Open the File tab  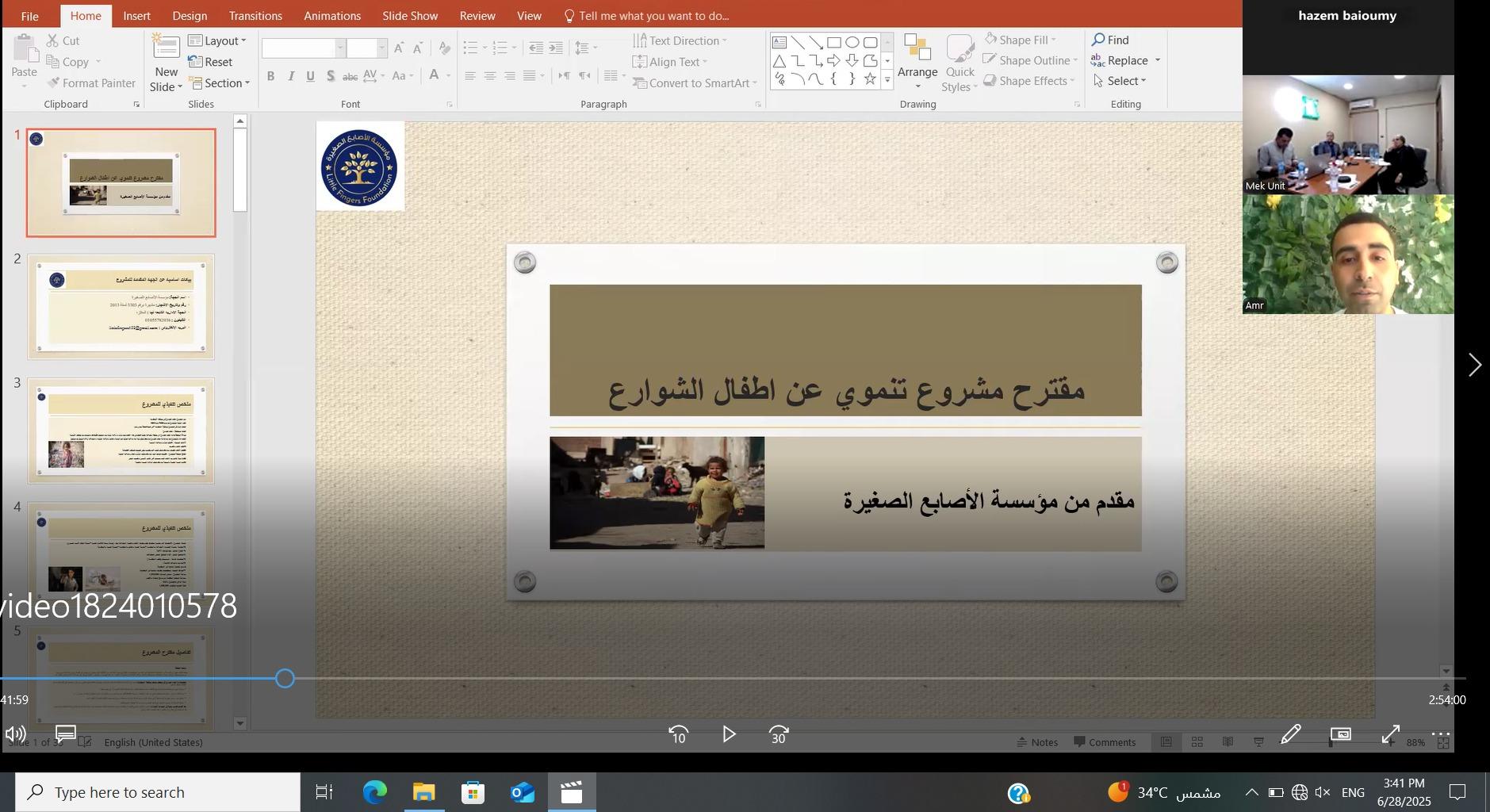tap(29, 16)
